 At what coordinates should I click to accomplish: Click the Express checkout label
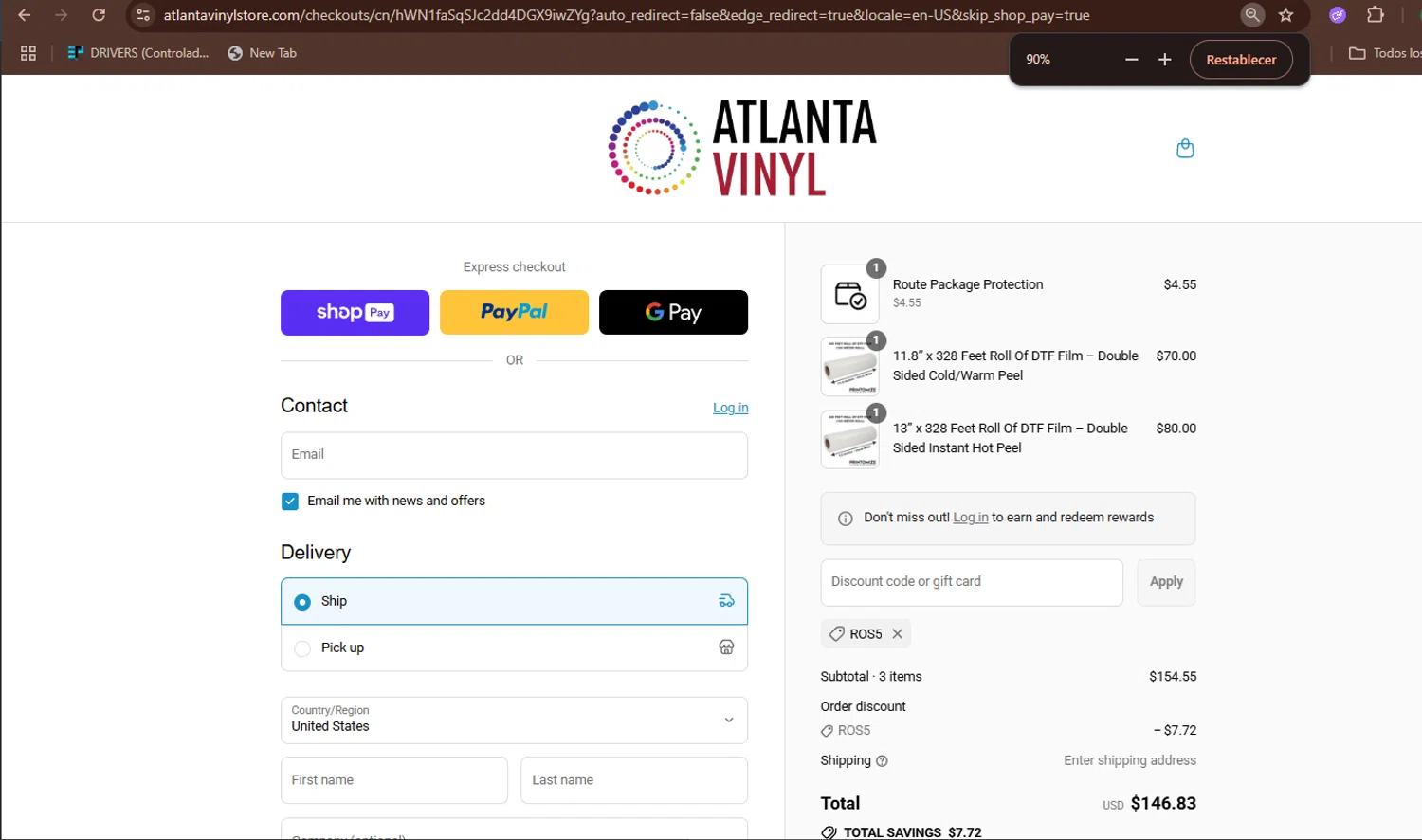(514, 267)
